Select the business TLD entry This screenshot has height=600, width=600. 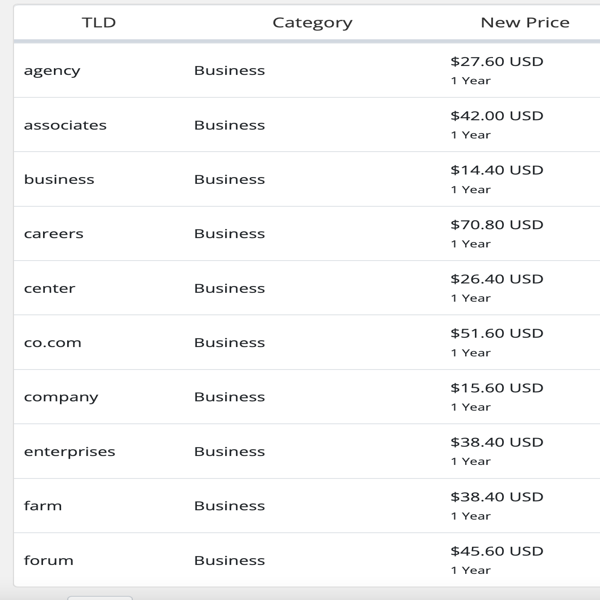coord(59,179)
